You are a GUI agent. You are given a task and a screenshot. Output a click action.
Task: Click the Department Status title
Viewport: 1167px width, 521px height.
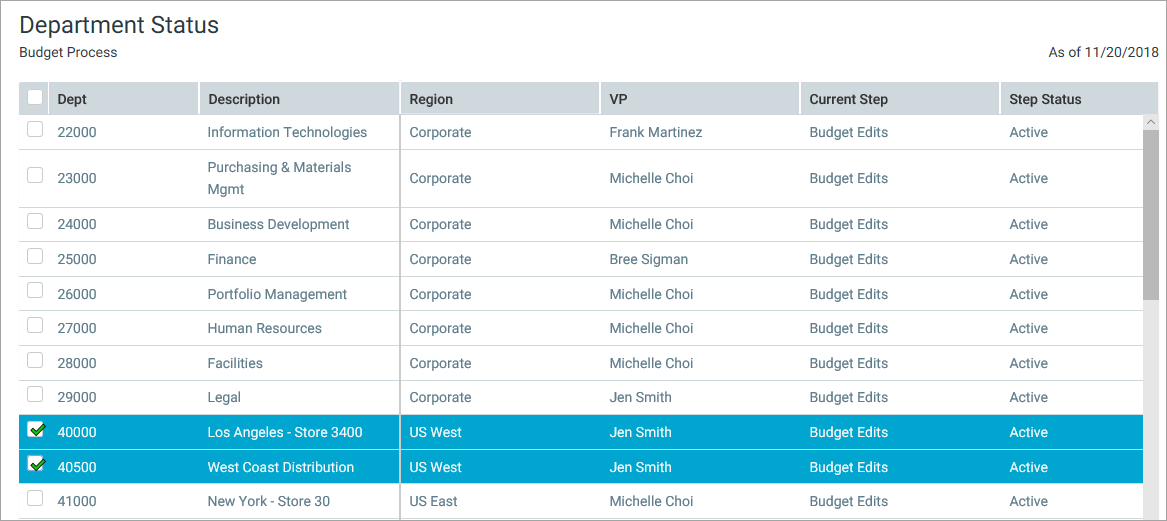coord(119,25)
